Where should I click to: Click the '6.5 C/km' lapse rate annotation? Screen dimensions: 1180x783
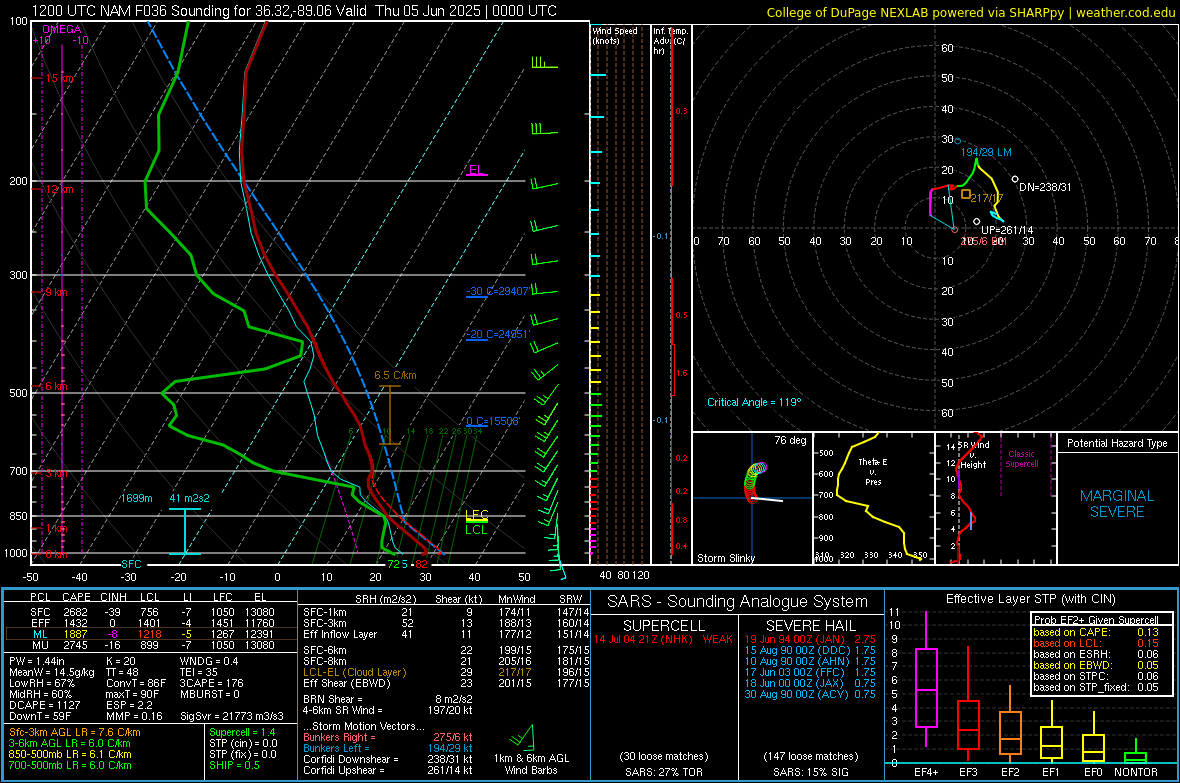[395, 375]
